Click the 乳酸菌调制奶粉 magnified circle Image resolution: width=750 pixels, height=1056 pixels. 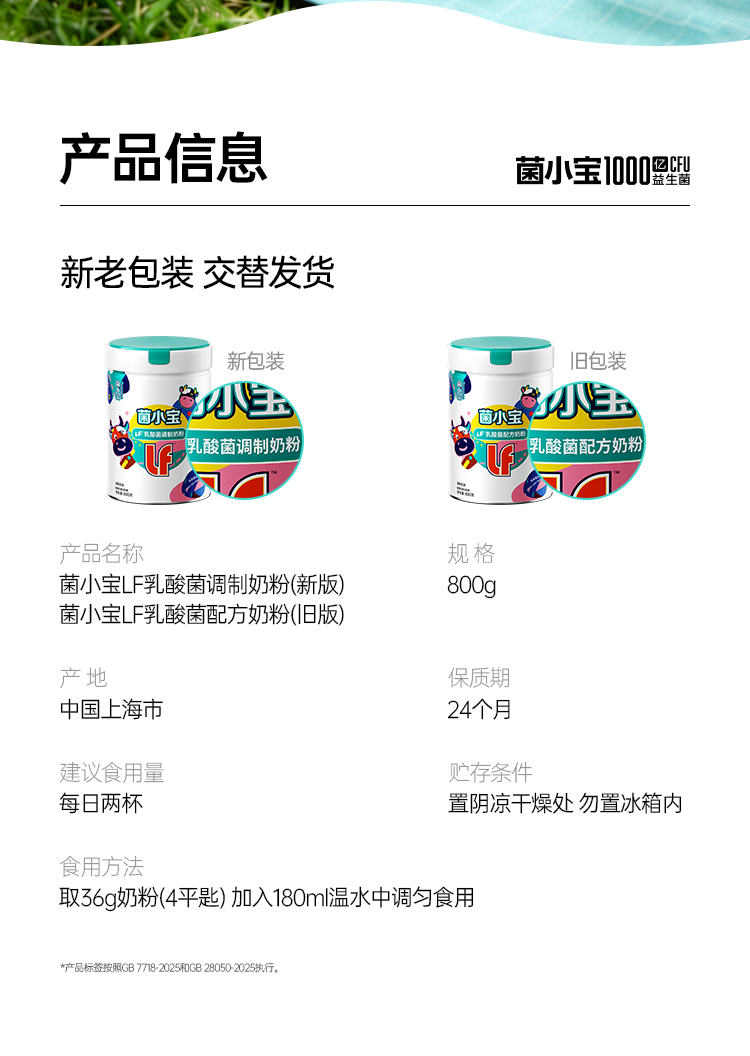[244, 441]
